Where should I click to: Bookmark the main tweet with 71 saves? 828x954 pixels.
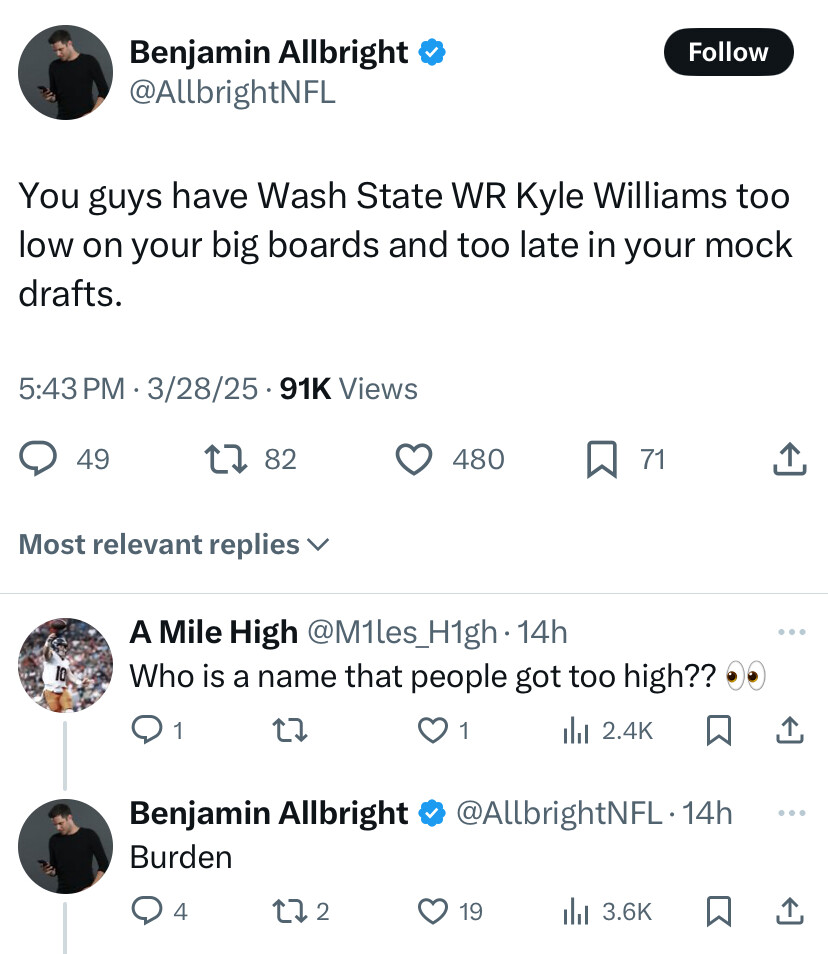[600, 459]
